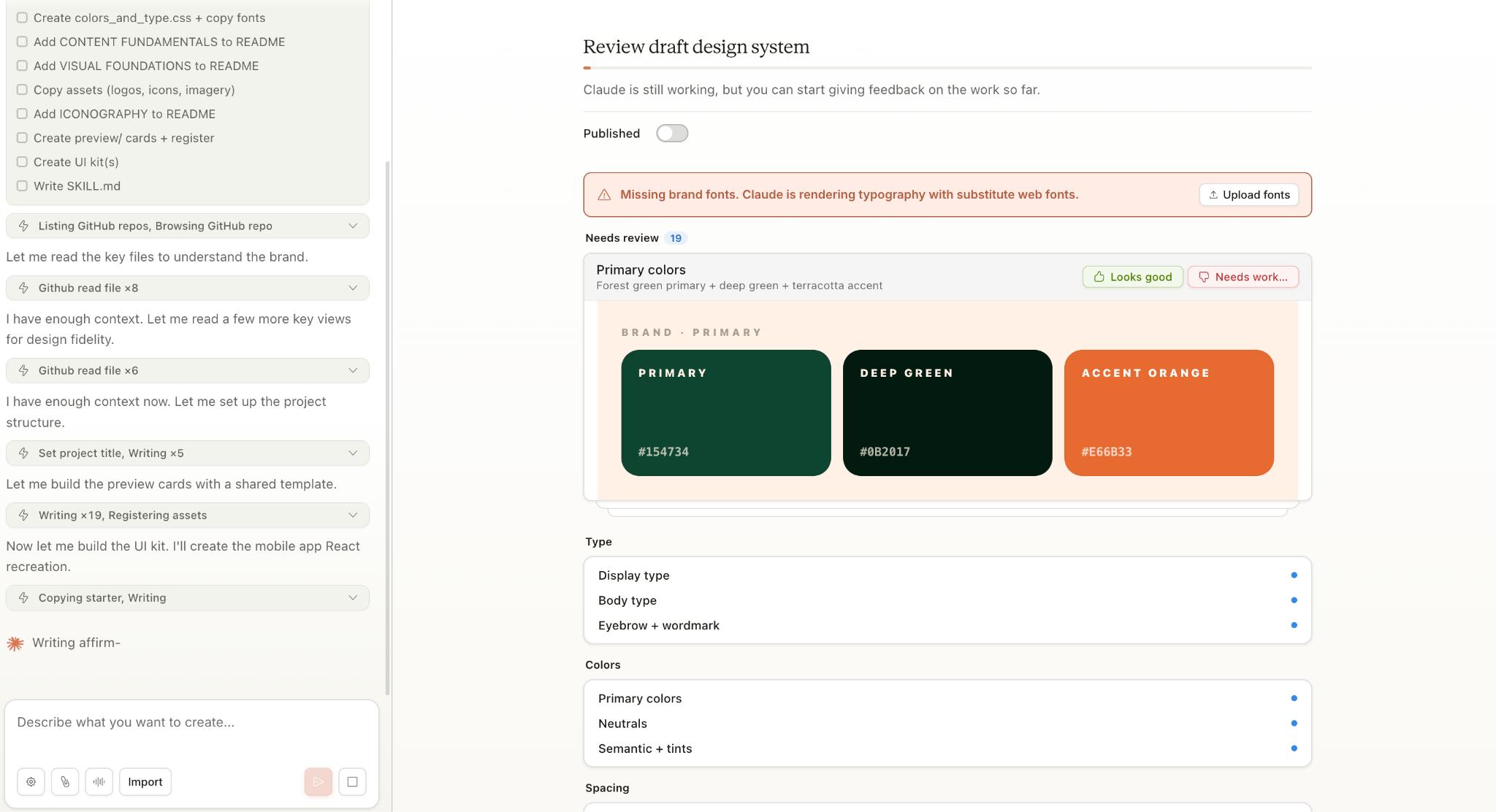Toggle the Published switch
Image resolution: width=1496 pixels, height=812 pixels.
click(x=671, y=133)
